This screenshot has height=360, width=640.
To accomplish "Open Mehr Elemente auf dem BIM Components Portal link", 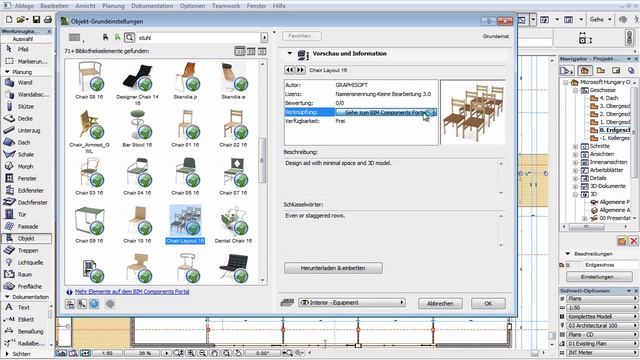I will pos(132,291).
